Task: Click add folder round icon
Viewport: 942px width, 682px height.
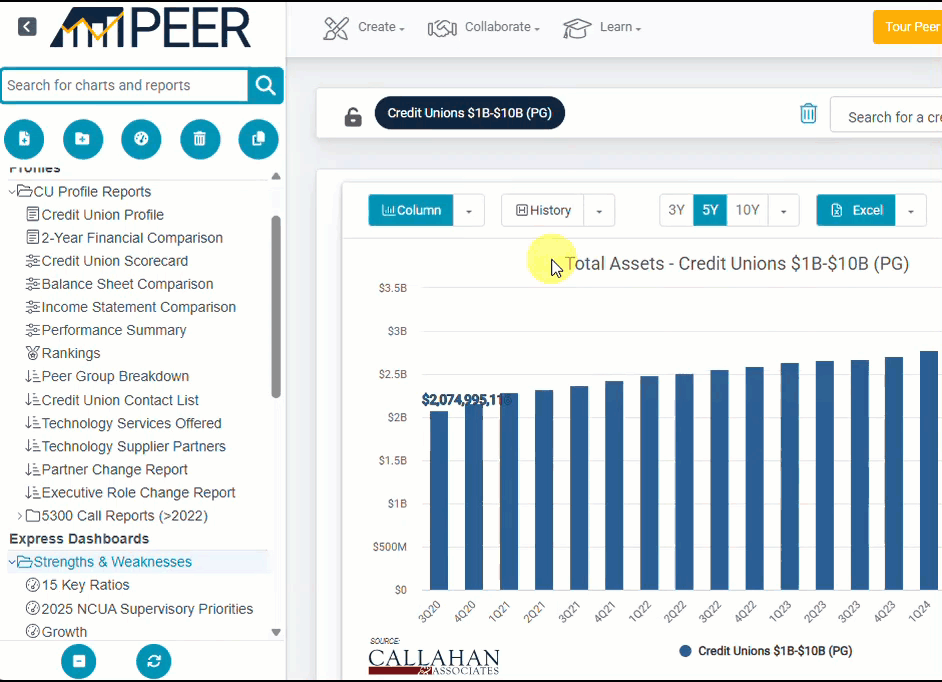Action: [x=83, y=139]
